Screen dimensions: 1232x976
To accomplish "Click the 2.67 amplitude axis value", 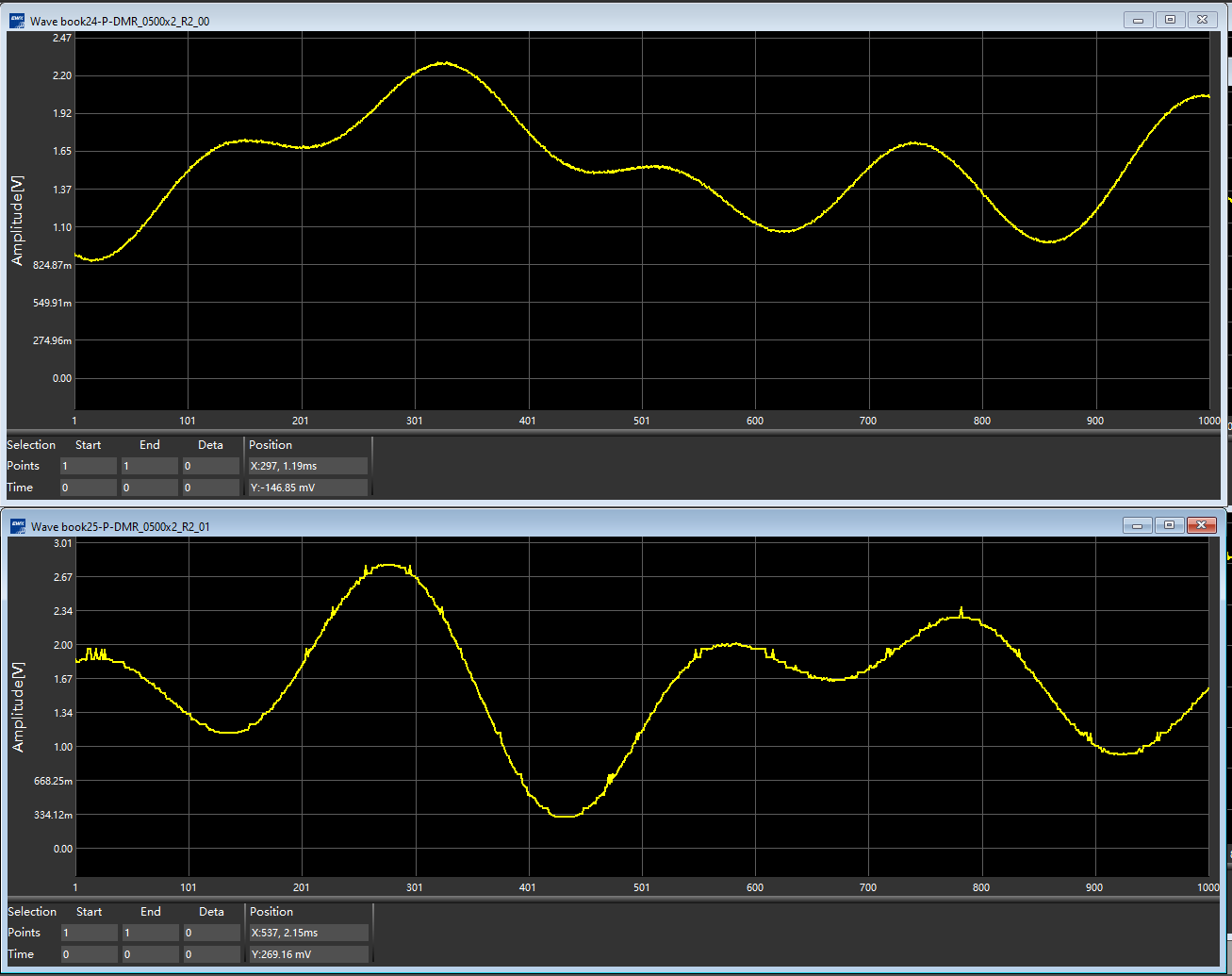I will pos(63,577).
